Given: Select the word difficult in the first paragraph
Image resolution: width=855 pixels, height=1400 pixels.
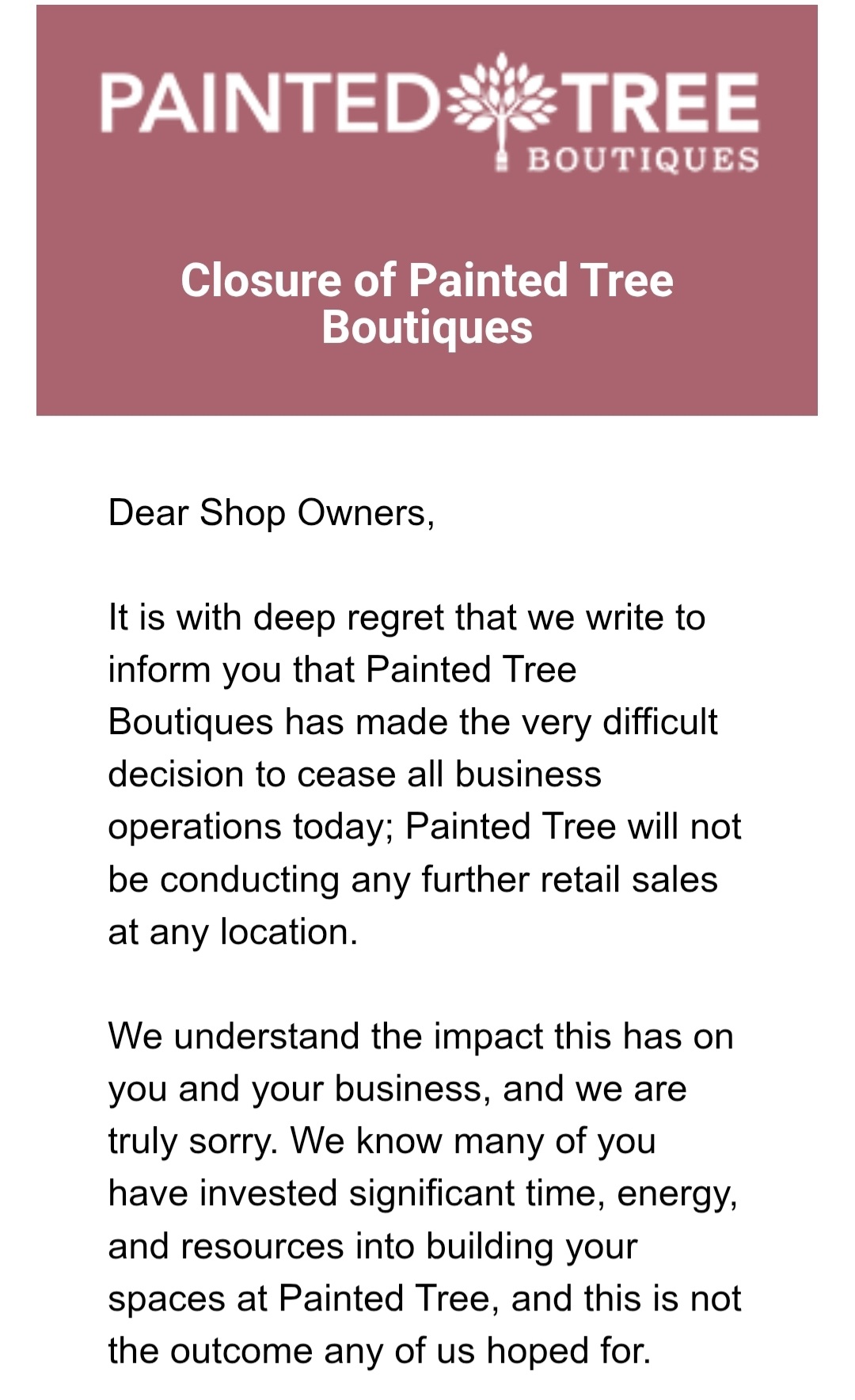Looking at the screenshot, I should point(660,721).
